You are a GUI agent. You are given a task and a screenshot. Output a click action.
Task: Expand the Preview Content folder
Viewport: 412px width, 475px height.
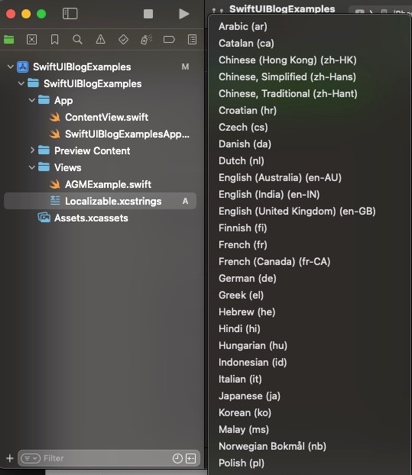(x=32, y=150)
